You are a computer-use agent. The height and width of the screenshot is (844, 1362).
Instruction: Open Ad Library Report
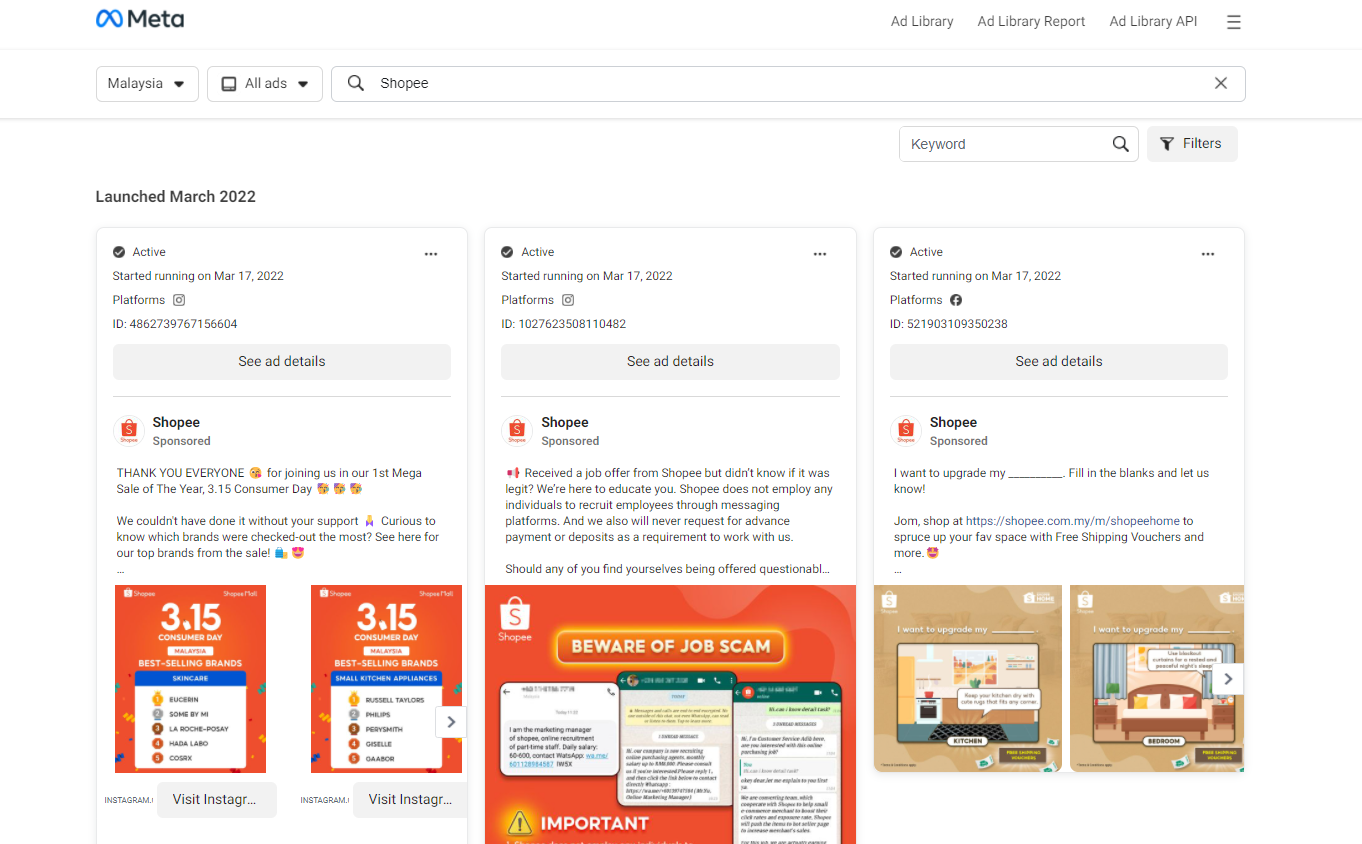(1031, 22)
